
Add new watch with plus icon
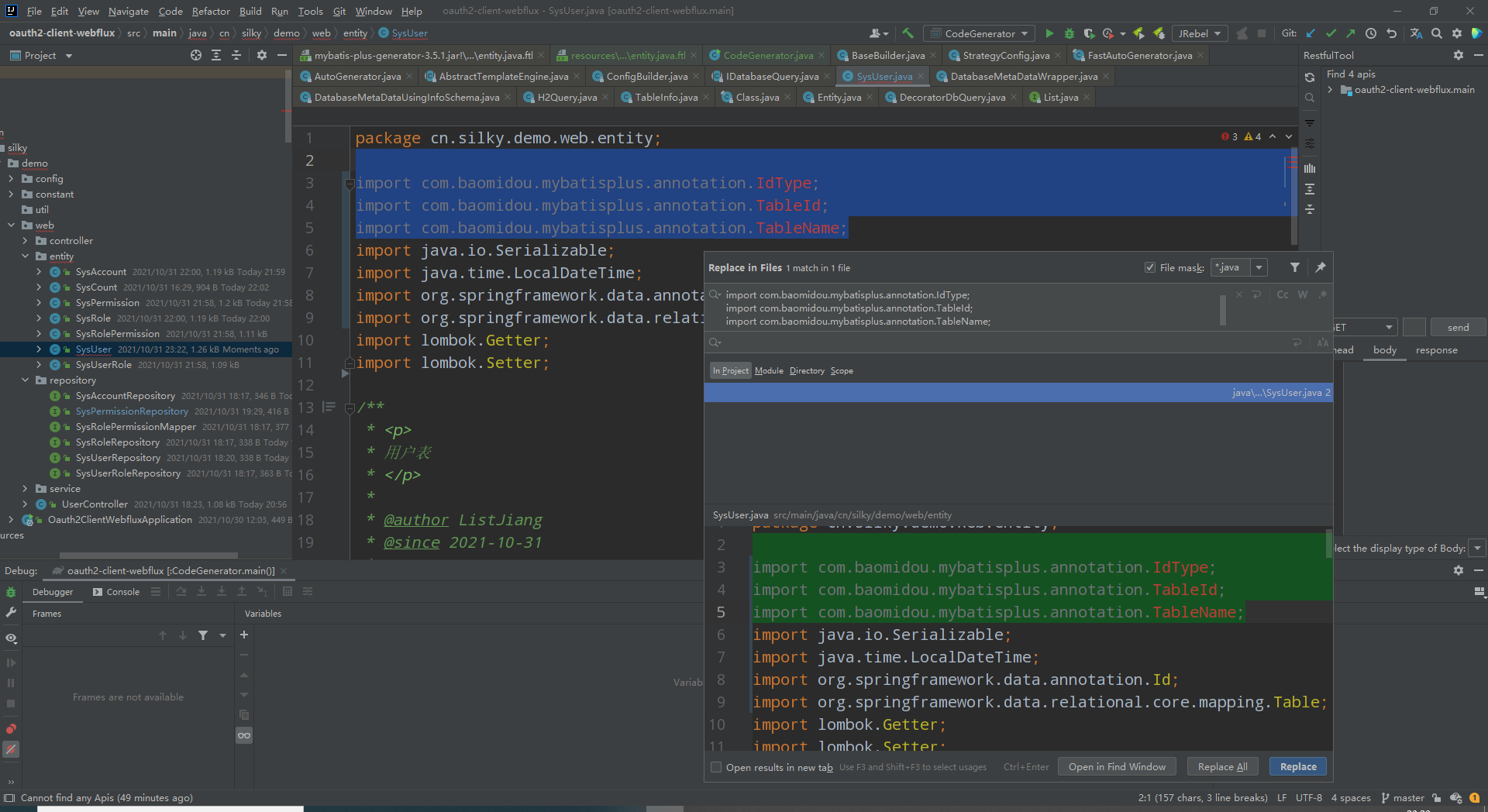pos(244,635)
